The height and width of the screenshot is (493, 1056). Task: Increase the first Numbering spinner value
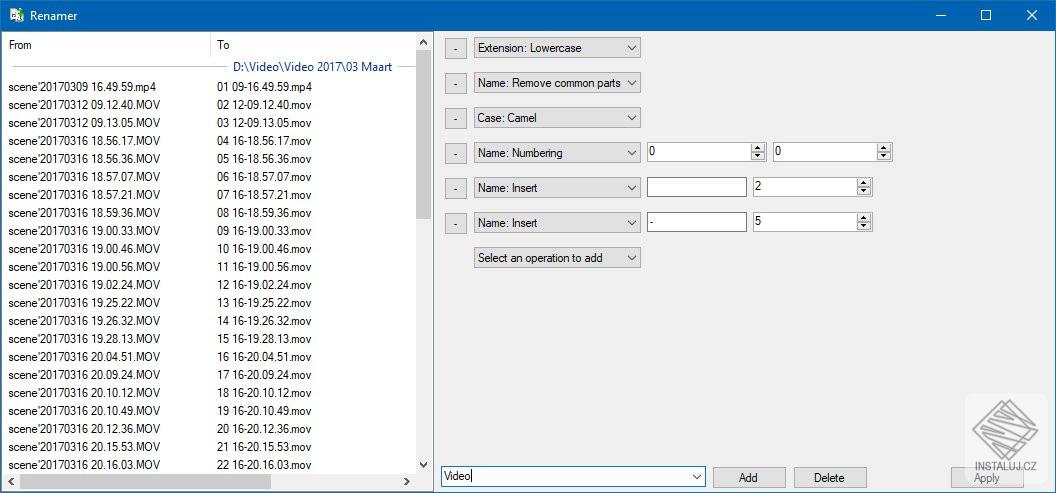[x=758, y=149]
